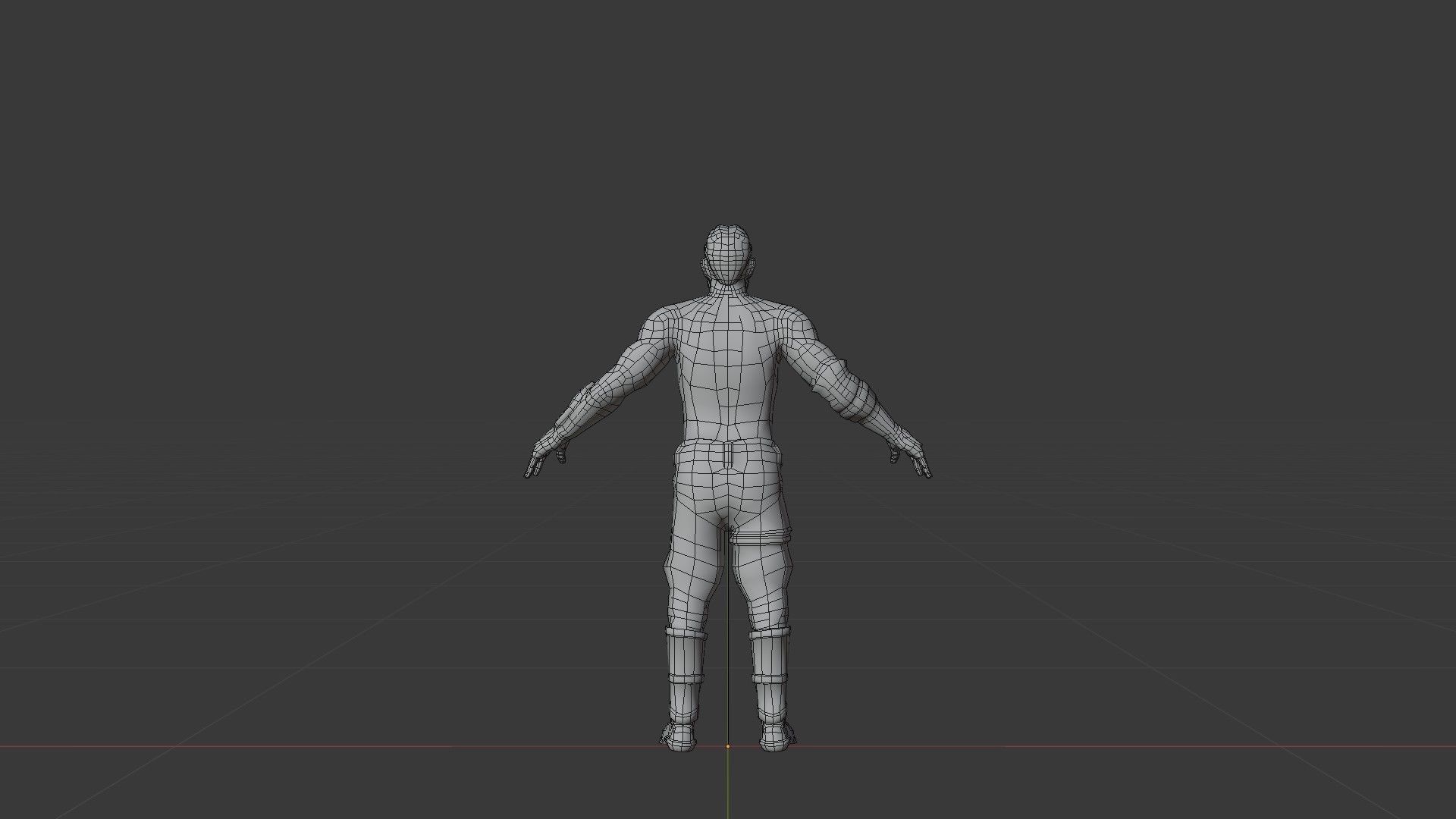Click the orange object origin dot
The image size is (1456, 819).
[727, 746]
